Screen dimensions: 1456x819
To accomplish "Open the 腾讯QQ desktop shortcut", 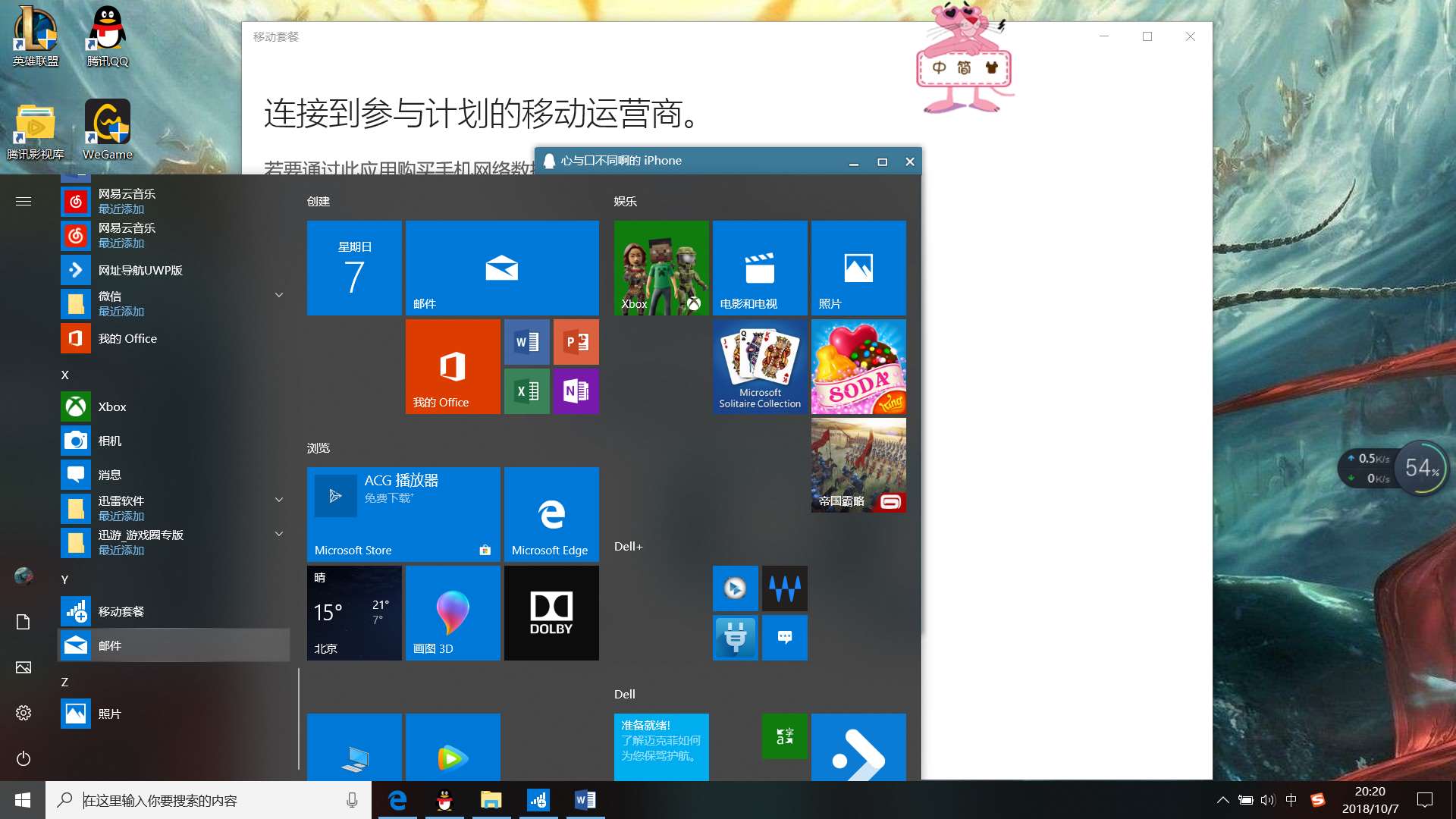I will coord(108,36).
